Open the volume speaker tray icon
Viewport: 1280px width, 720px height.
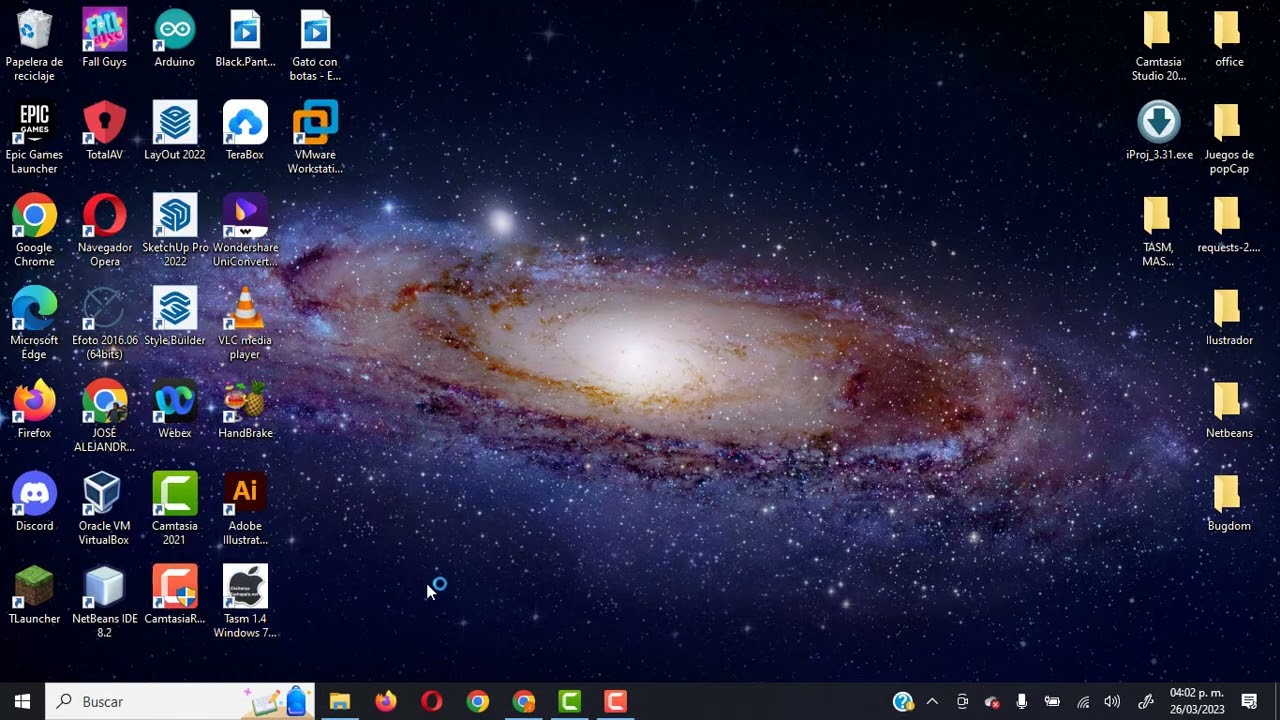[x=1112, y=702]
